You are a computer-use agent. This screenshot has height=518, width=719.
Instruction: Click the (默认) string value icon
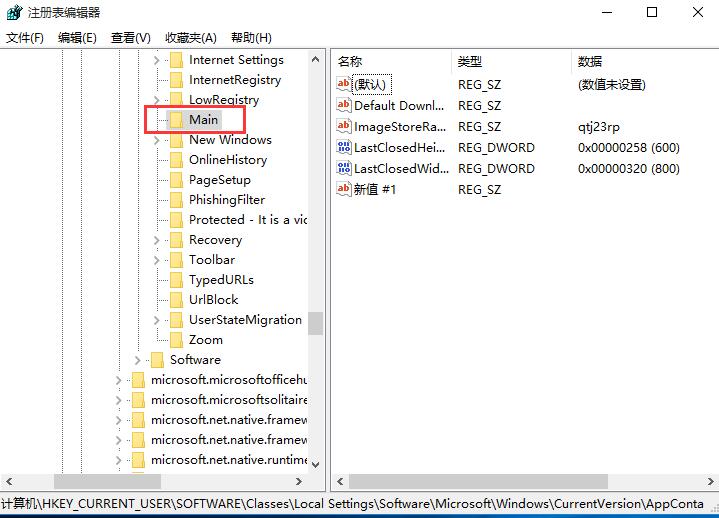point(344,84)
